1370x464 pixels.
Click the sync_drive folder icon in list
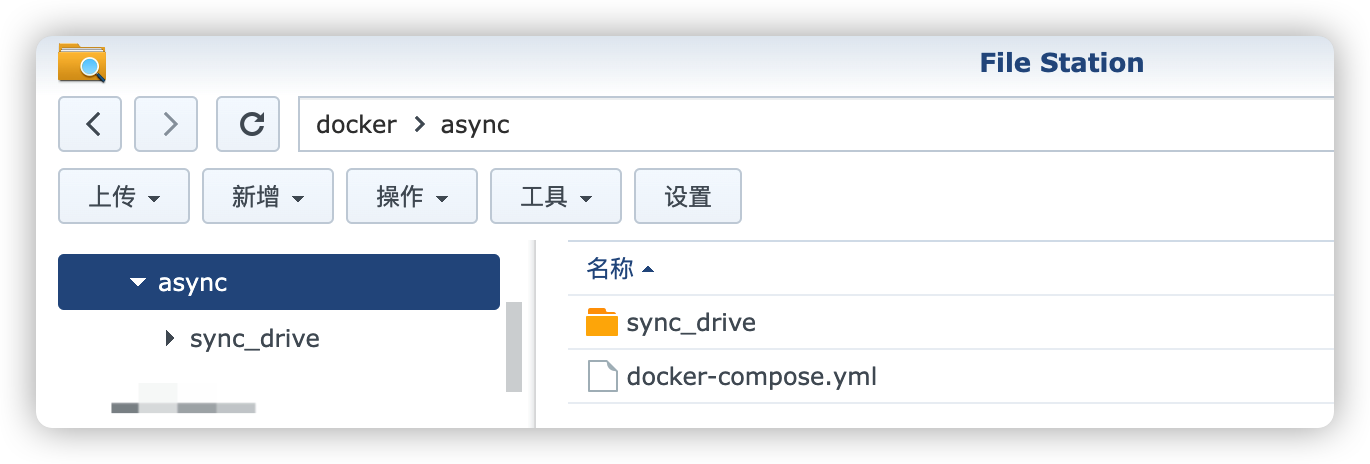[x=602, y=323]
